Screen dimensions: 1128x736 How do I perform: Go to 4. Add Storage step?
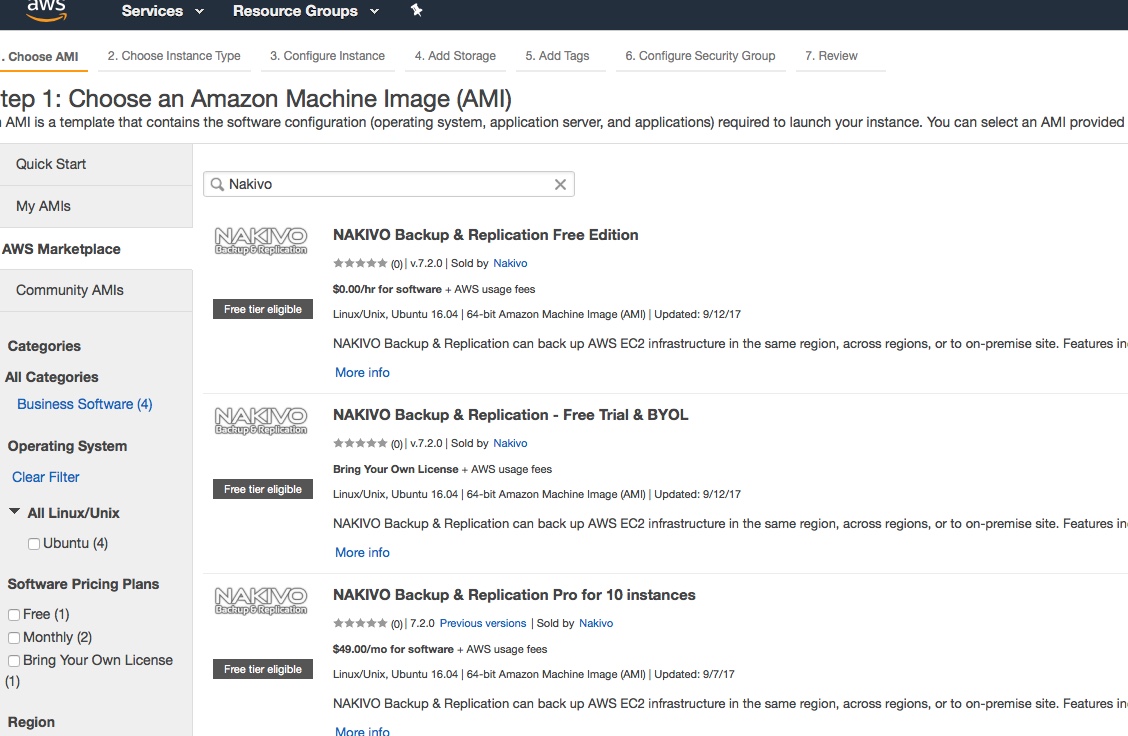point(455,56)
